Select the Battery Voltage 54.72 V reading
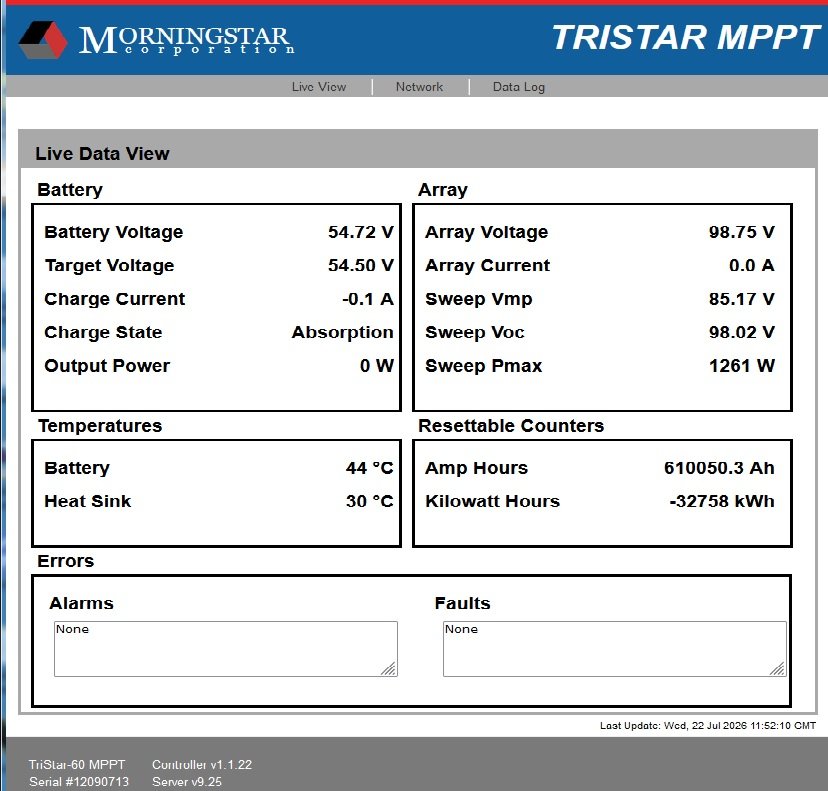 pyautogui.click(x=361, y=232)
